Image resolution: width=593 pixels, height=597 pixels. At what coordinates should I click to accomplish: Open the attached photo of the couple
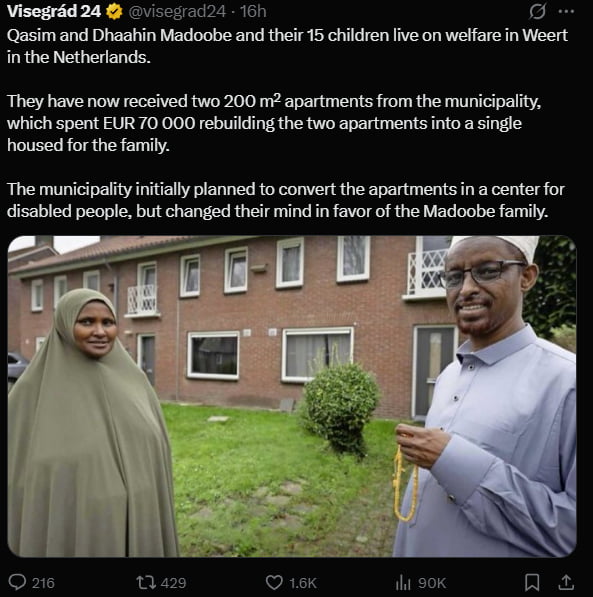[x=292, y=396]
